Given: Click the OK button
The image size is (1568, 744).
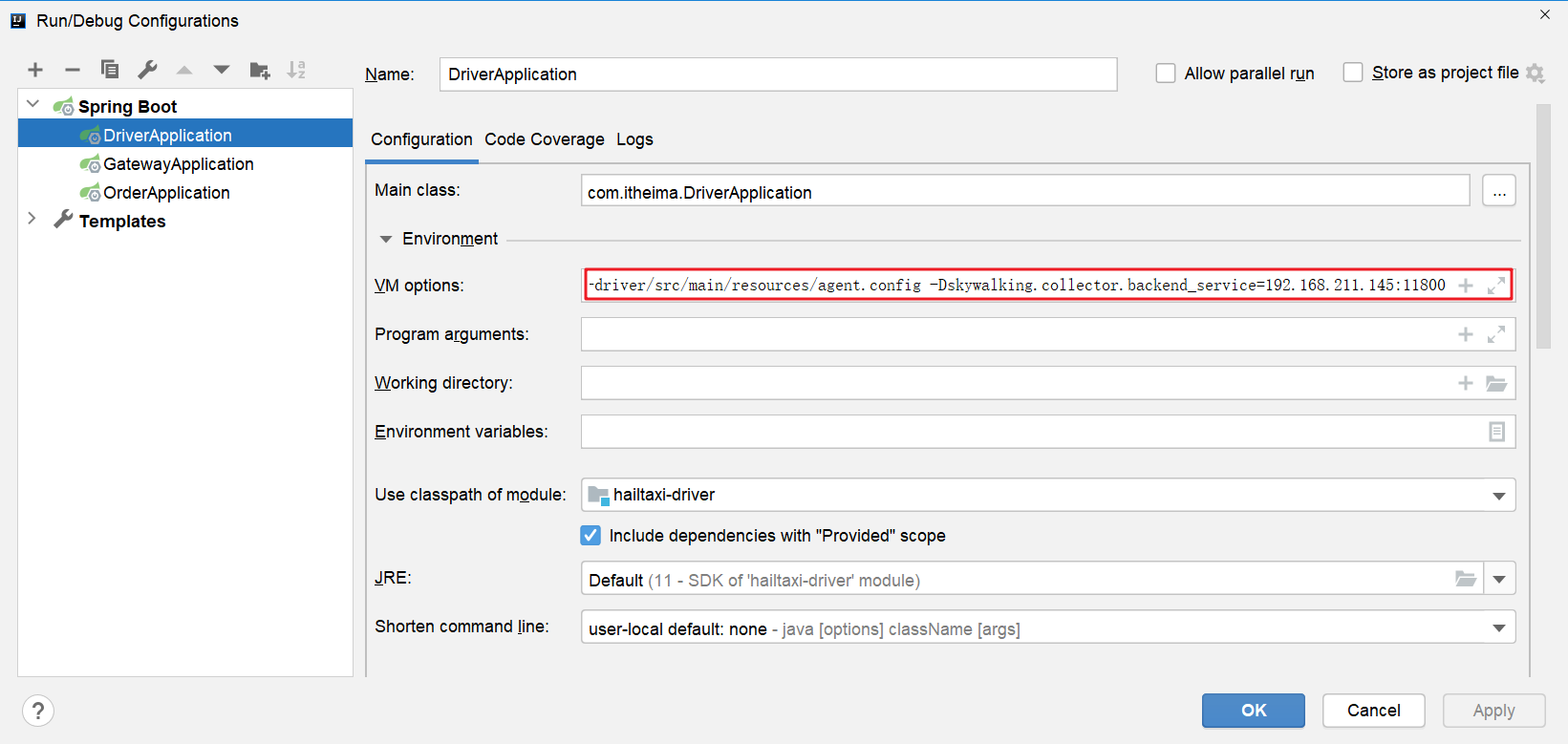Looking at the screenshot, I should tap(1254, 711).
